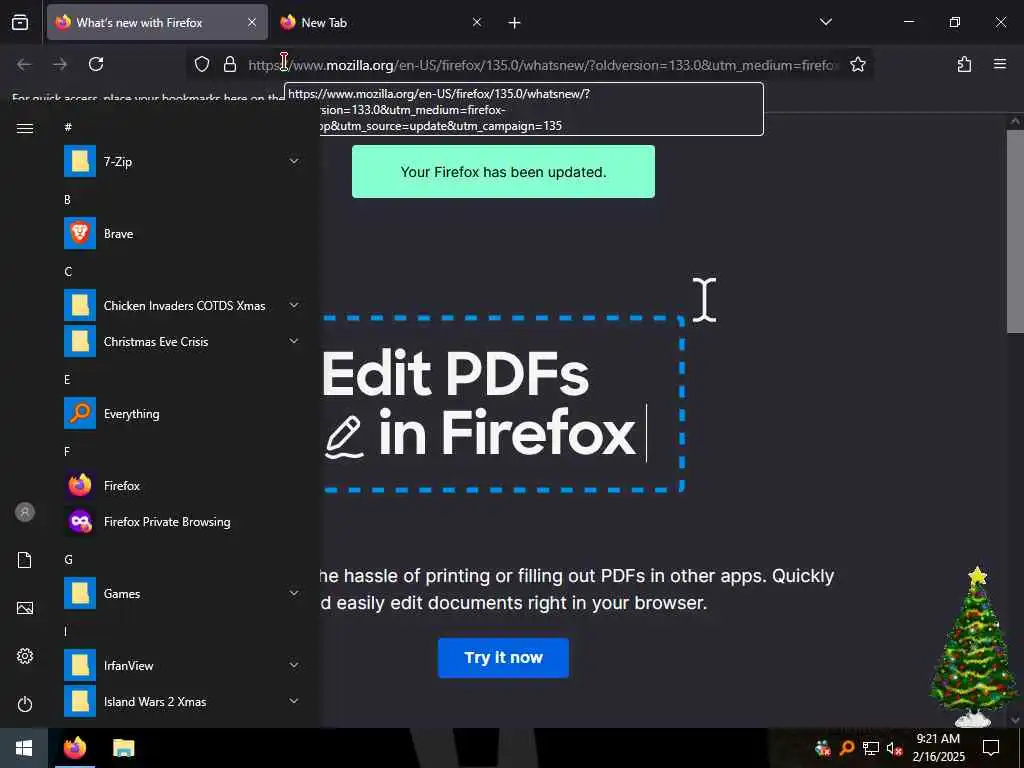
Task: Open File Explorer from the taskbar
Action: pyautogui.click(x=123, y=748)
